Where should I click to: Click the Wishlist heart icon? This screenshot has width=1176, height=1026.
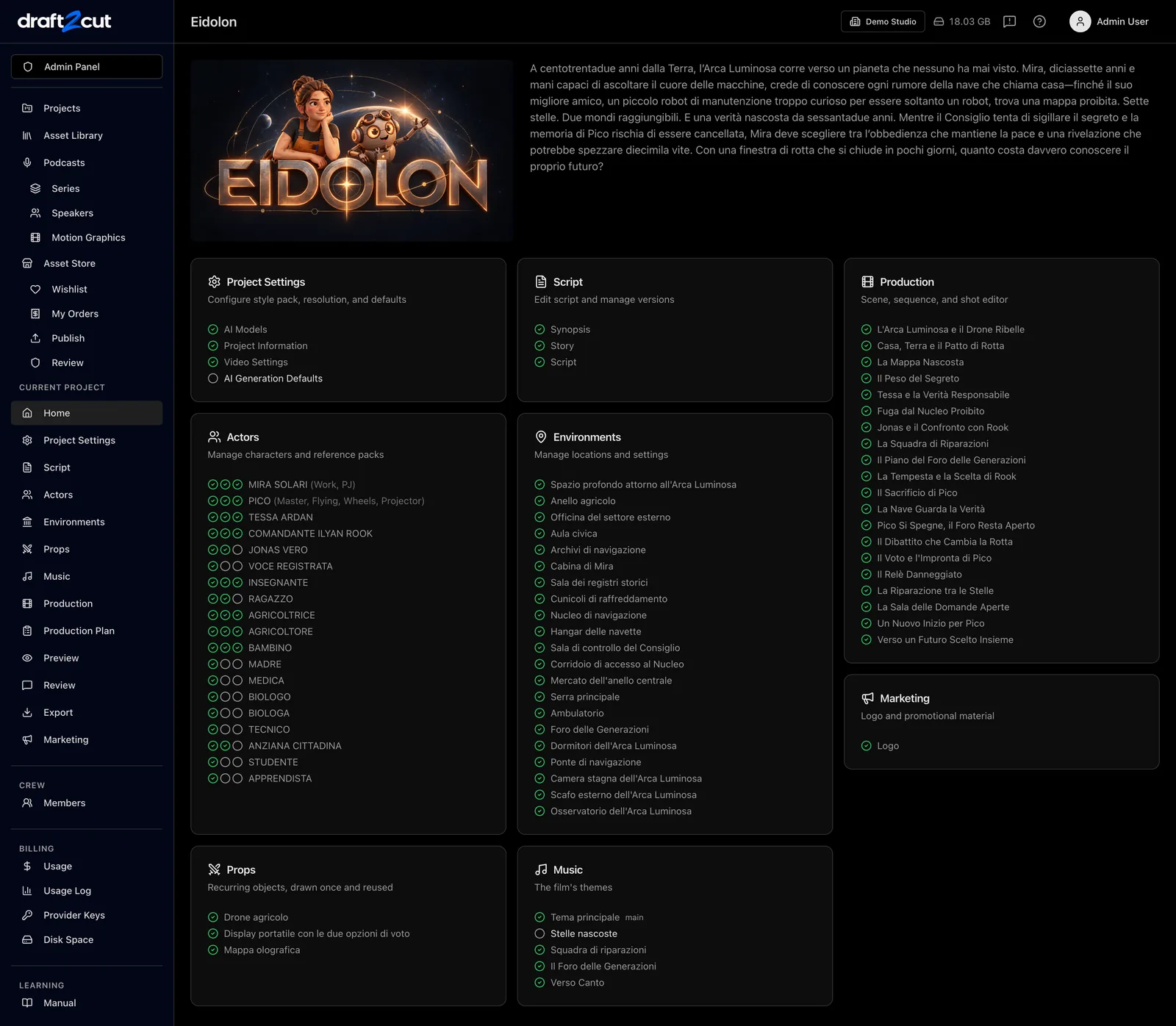(x=35, y=290)
